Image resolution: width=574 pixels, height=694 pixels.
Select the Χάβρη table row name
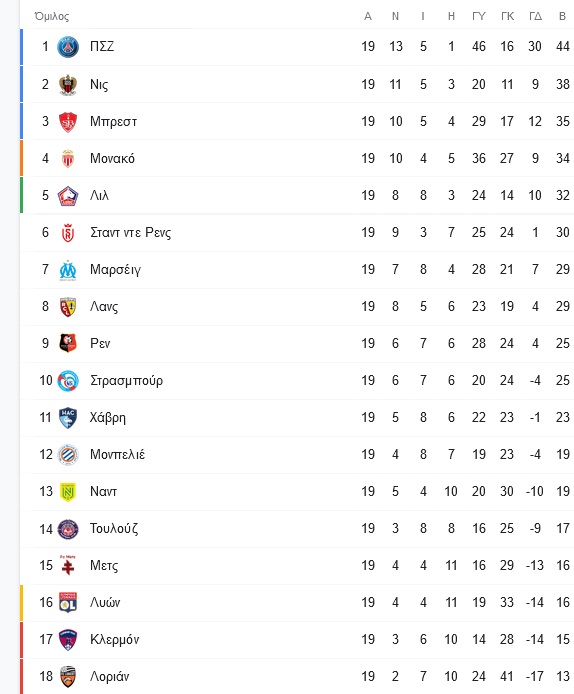[x=108, y=417]
